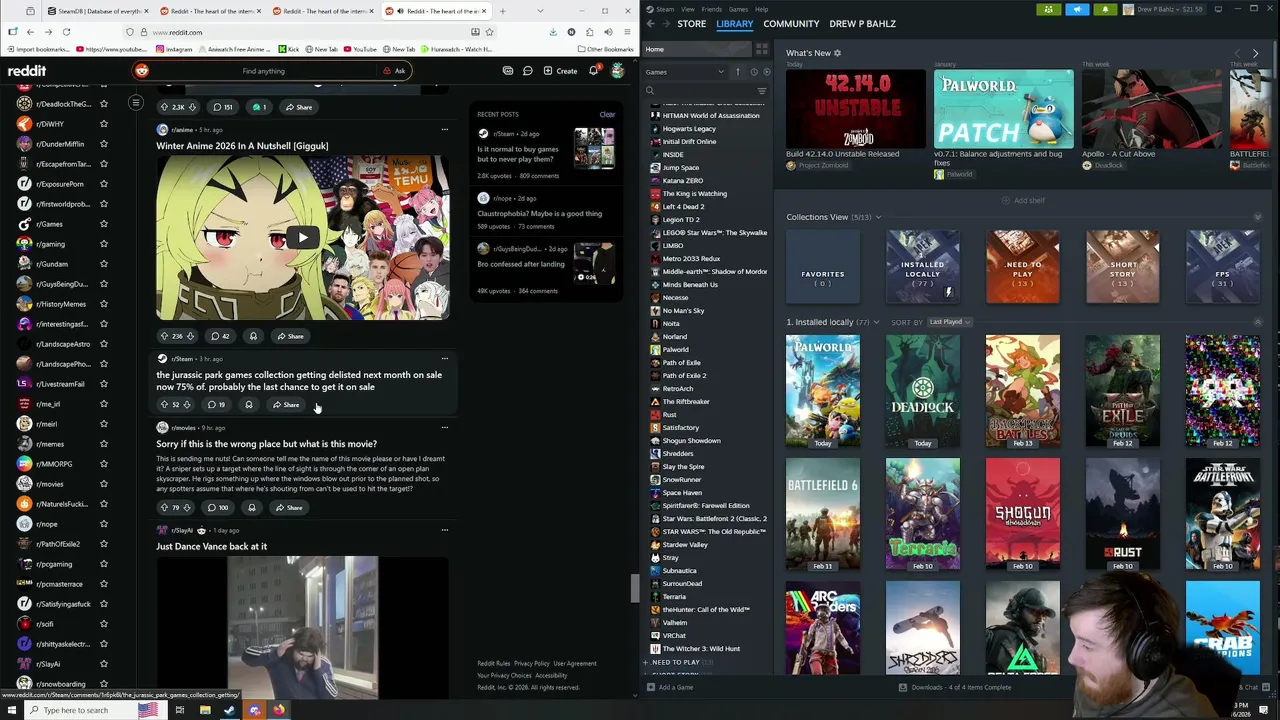This screenshot has height=720, width=1280.
Task: Downvote the 'what is this movie' post
Action: click(x=189, y=508)
